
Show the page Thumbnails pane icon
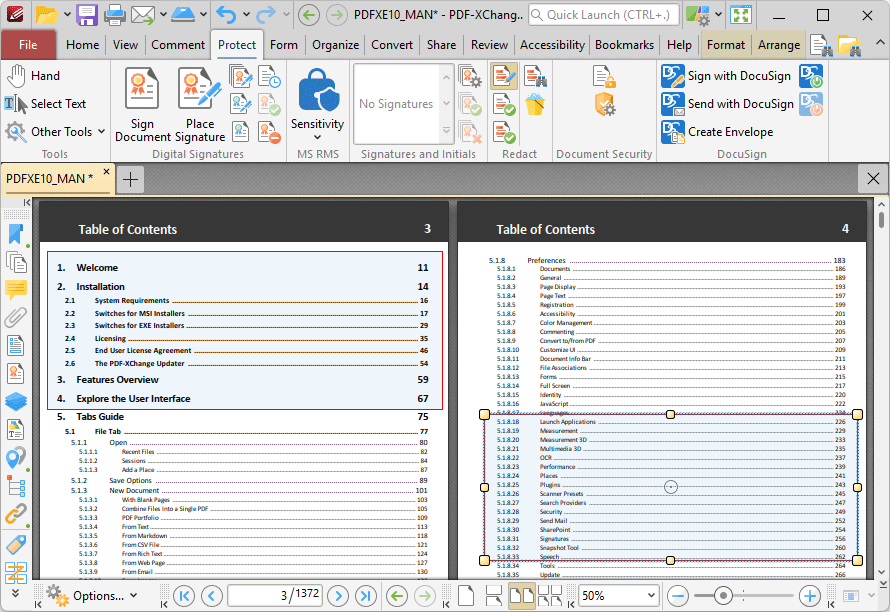click(16, 262)
